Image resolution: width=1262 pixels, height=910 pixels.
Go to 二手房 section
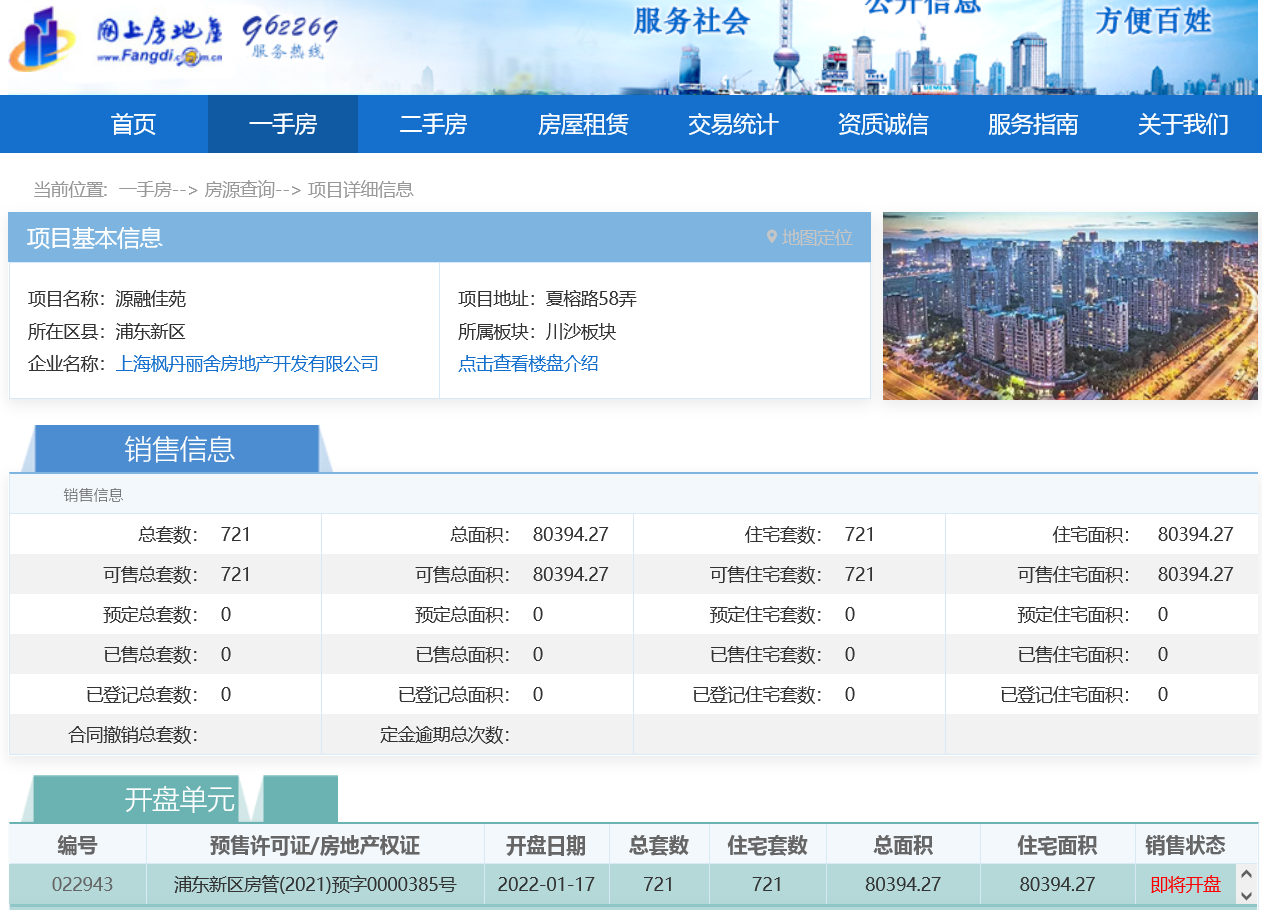[x=433, y=125]
